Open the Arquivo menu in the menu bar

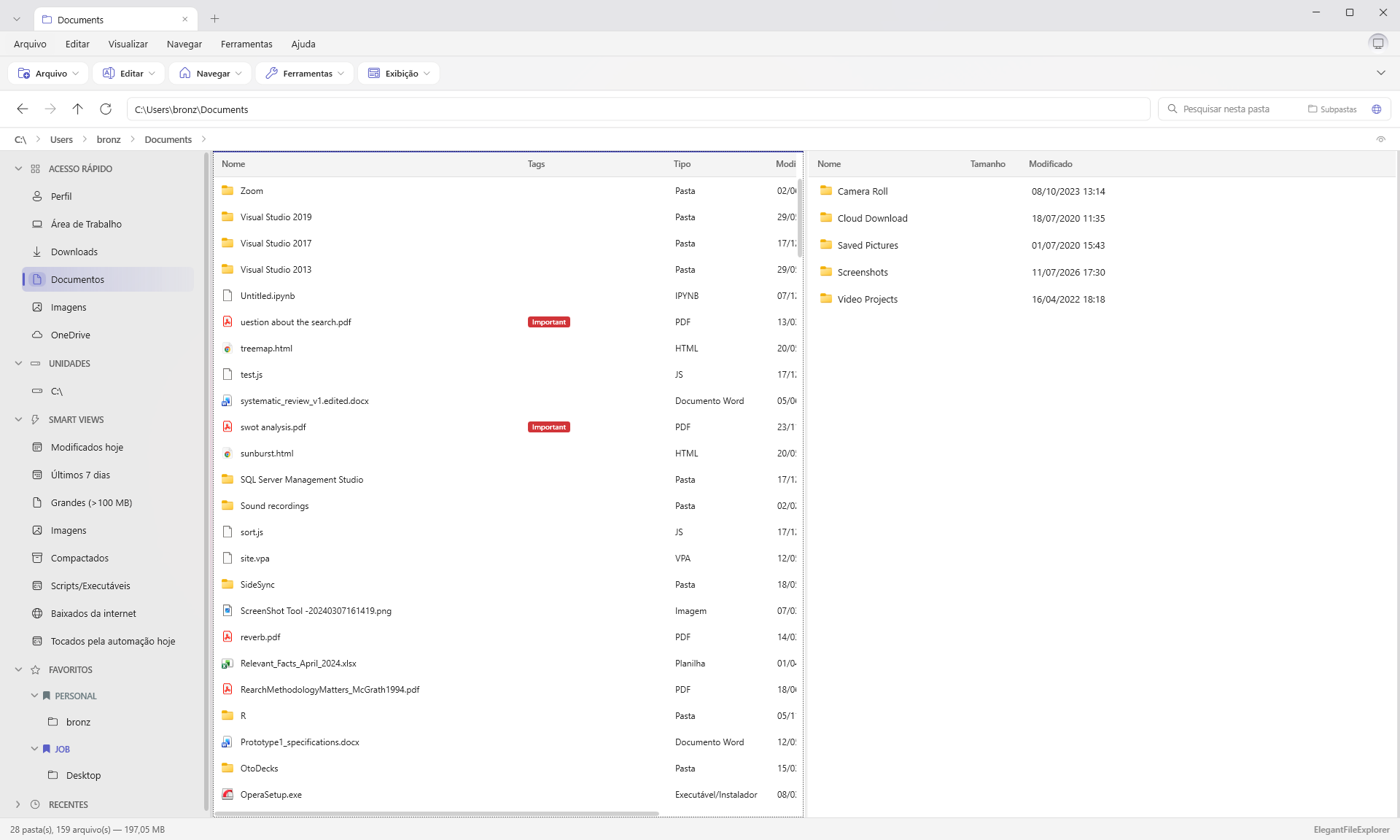pos(30,44)
